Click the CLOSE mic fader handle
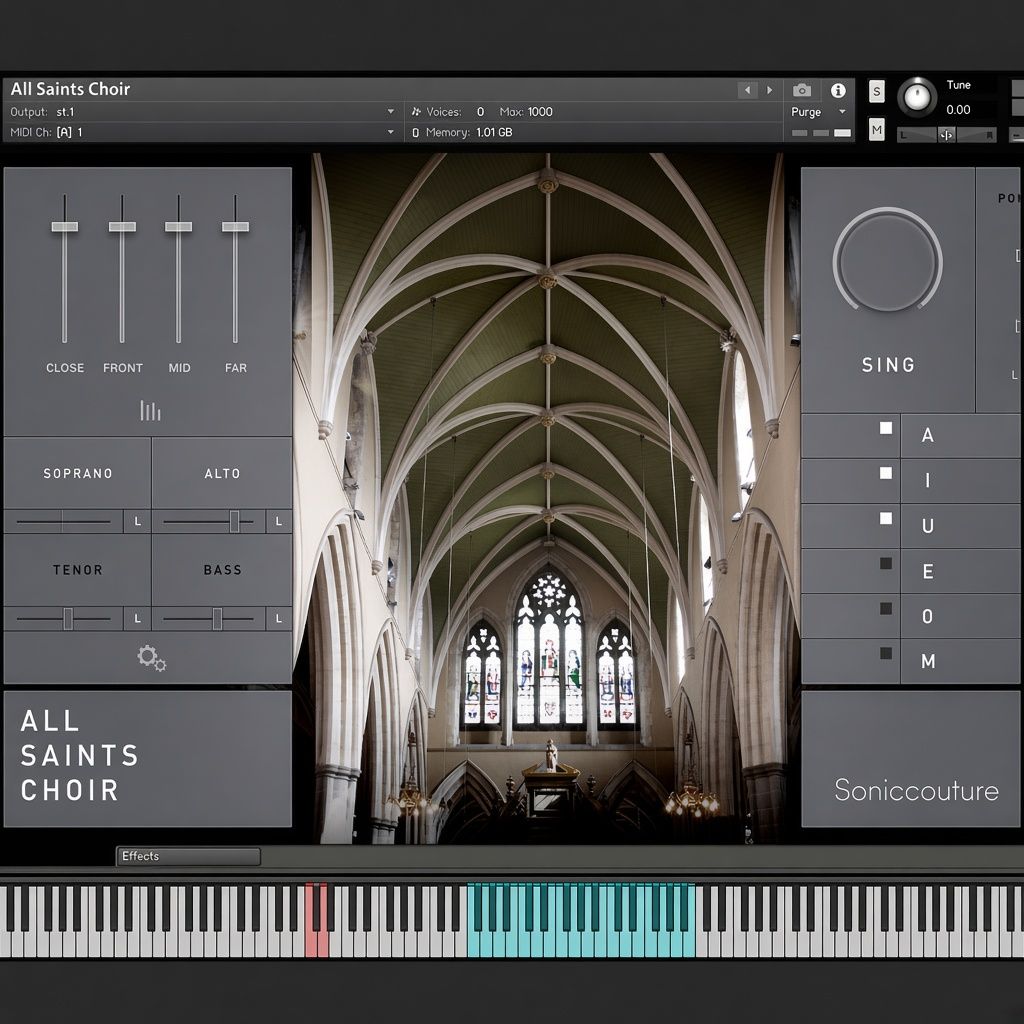 pos(65,227)
